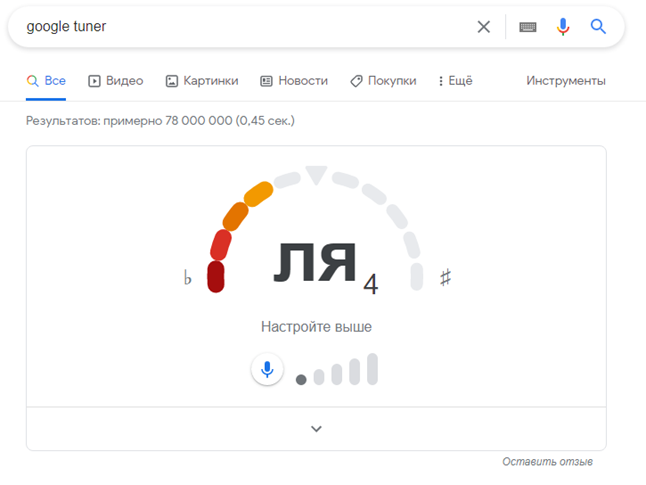
Task: Start voice search with microphone icon
Action: (x=563, y=27)
